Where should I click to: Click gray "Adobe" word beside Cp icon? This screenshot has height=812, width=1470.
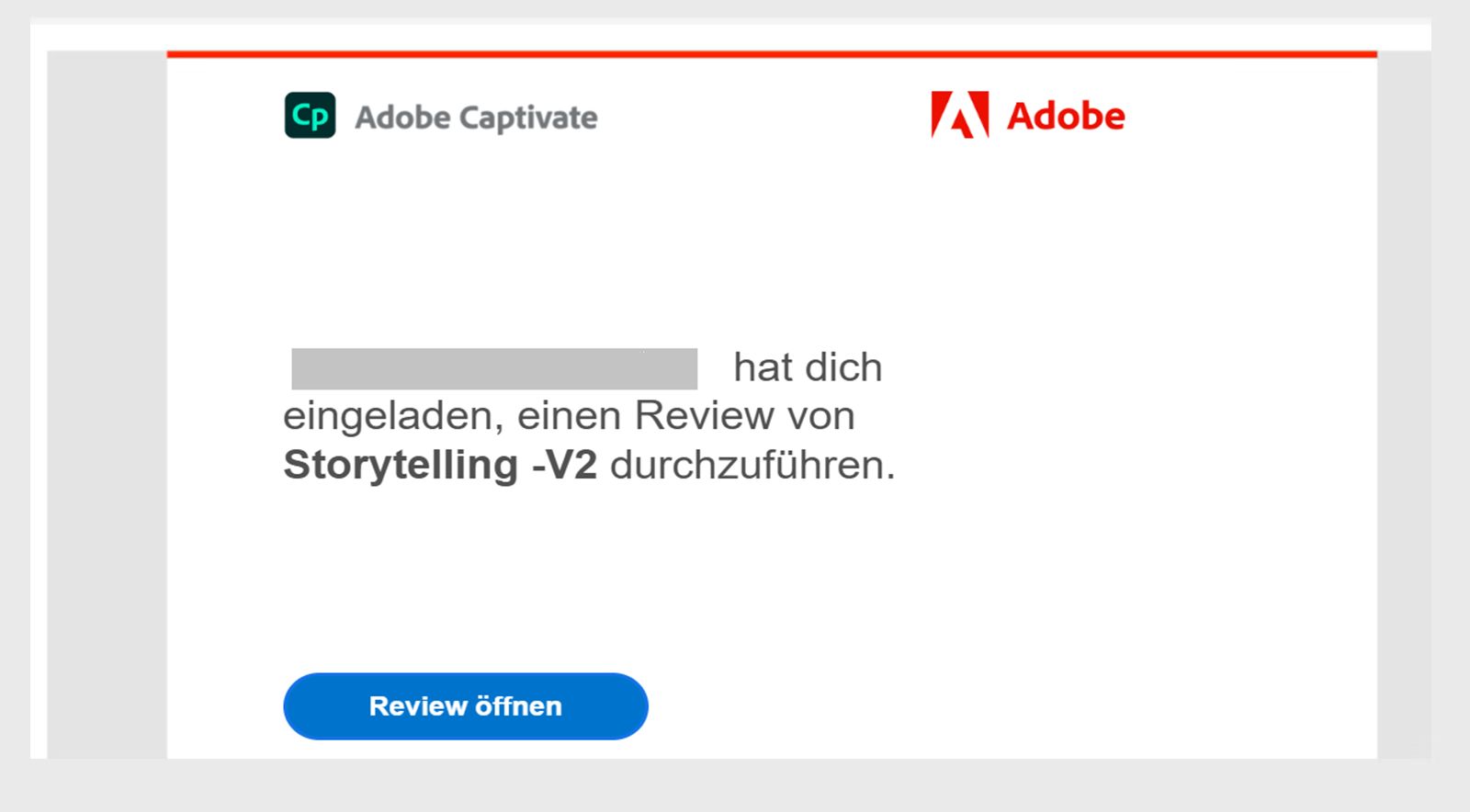tap(402, 118)
